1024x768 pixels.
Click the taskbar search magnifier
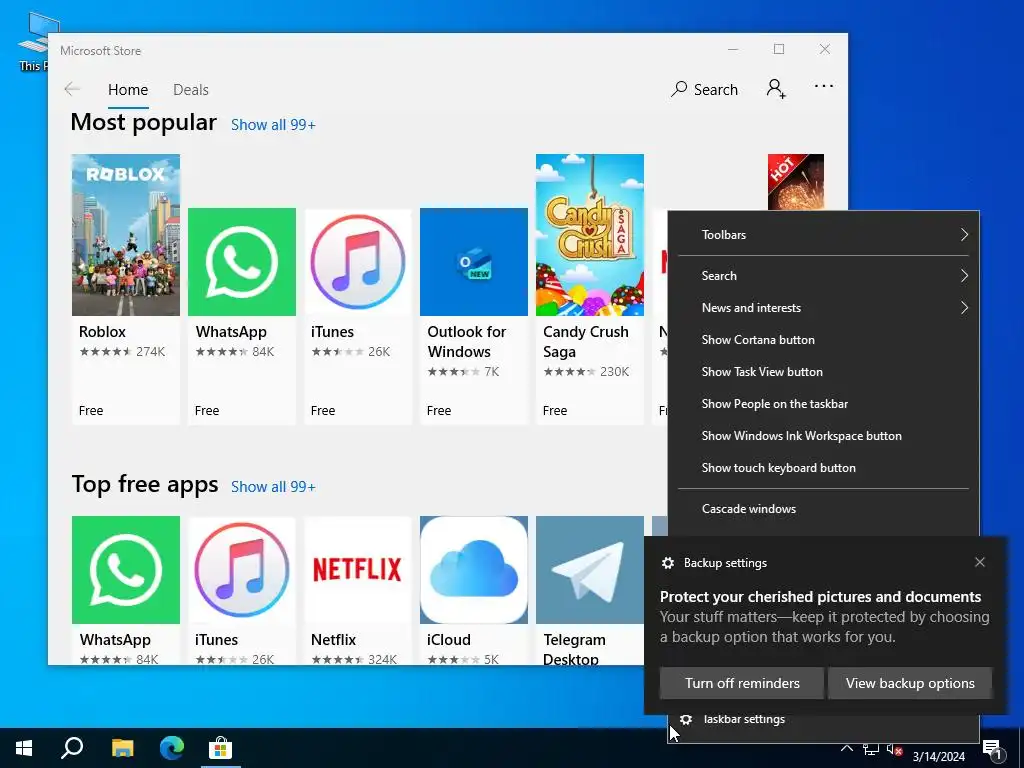click(x=72, y=748)
